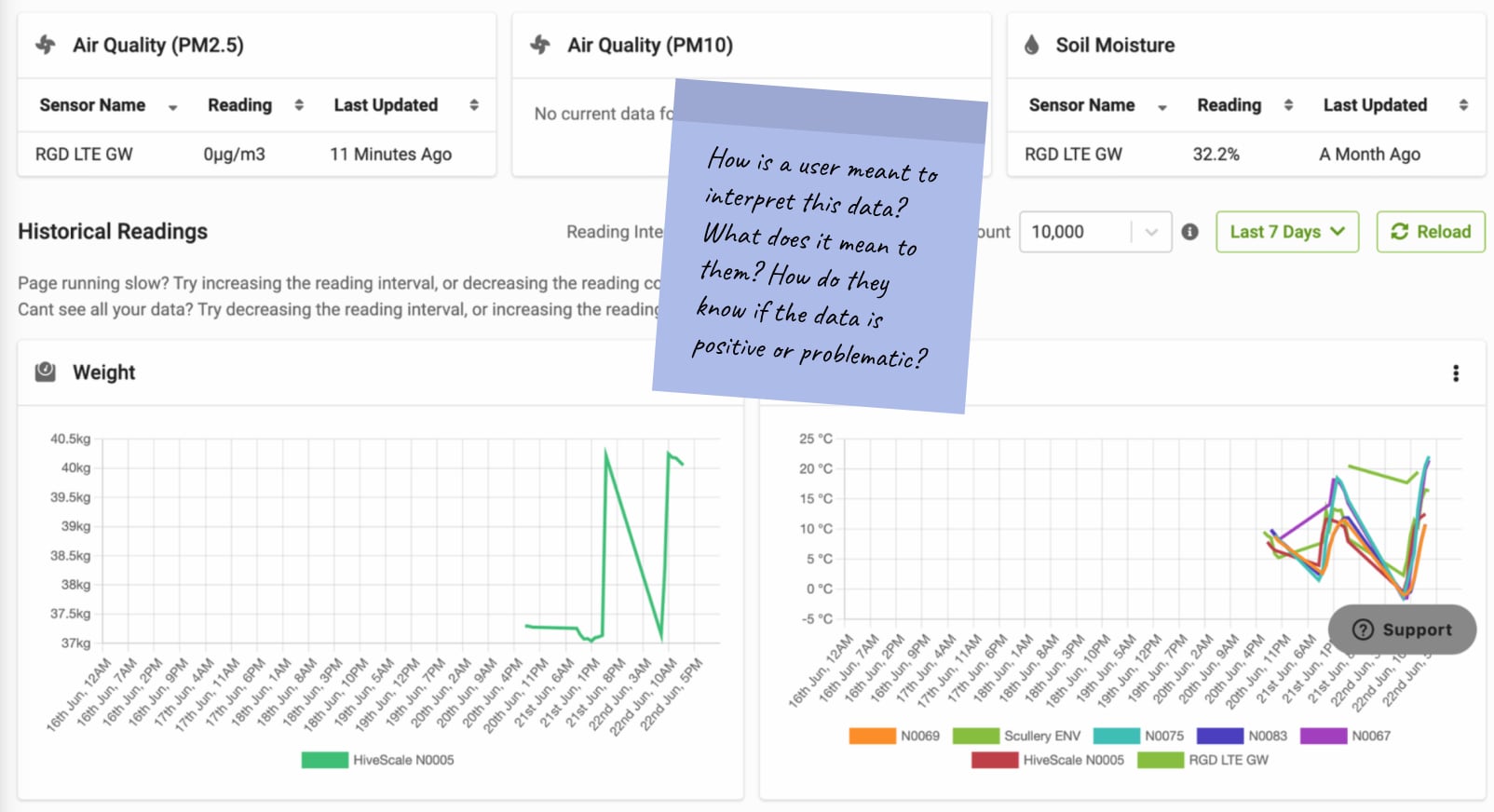
Task: Click the Support button
Action: (1402, 629)
